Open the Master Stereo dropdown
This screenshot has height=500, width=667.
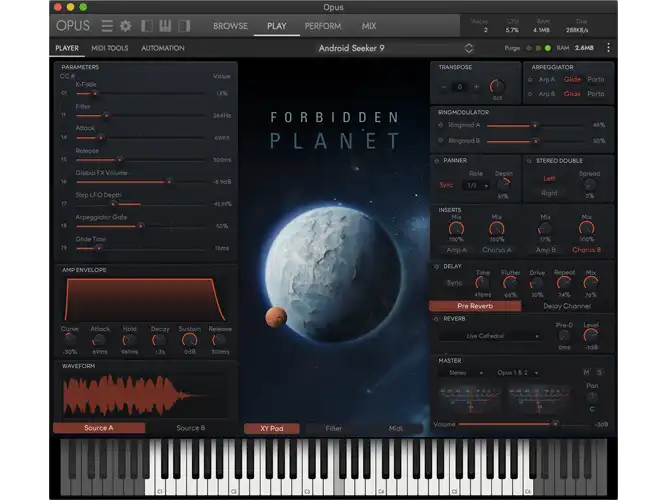pos(465,373)
